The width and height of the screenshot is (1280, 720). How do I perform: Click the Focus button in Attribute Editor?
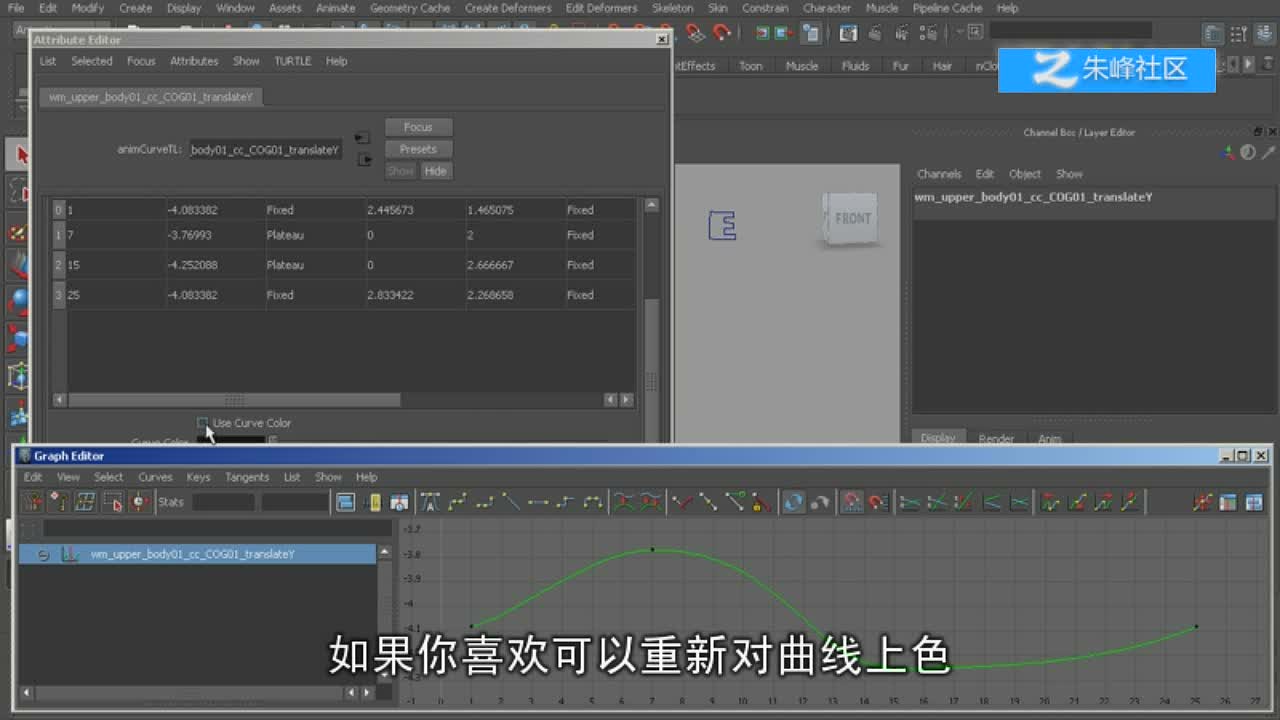418,127
